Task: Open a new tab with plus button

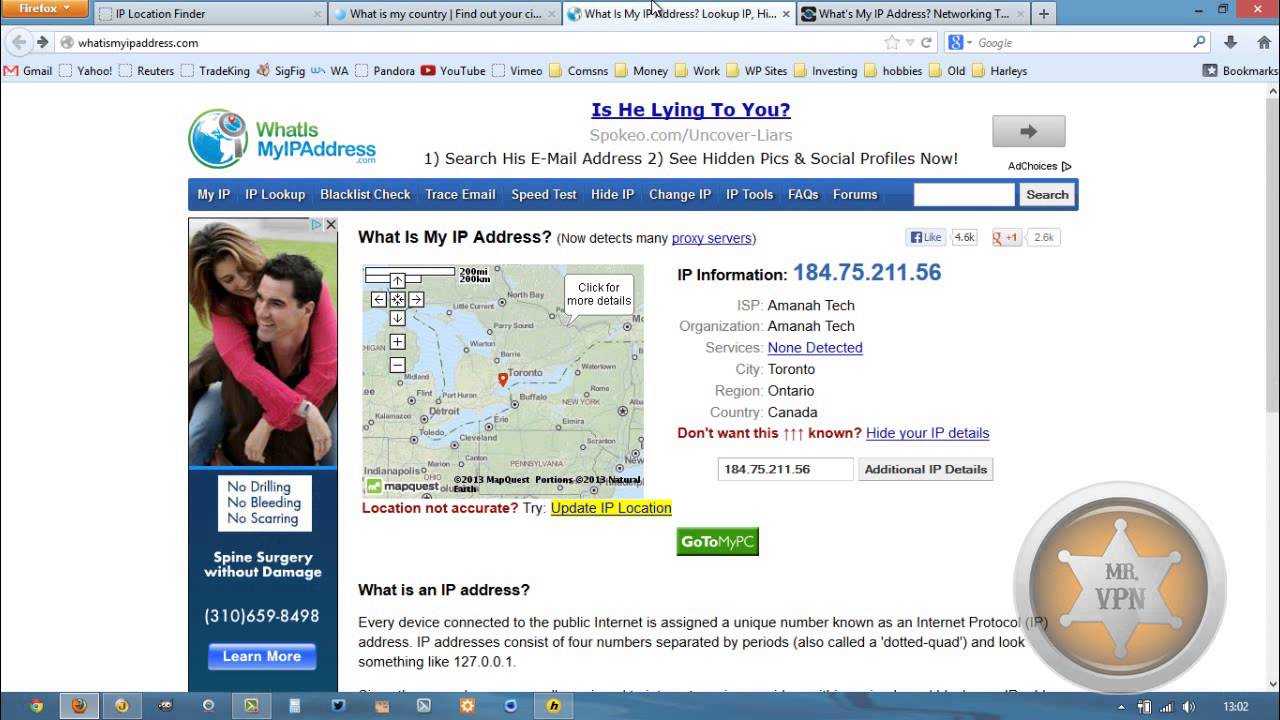Action: pos(1044,14)
